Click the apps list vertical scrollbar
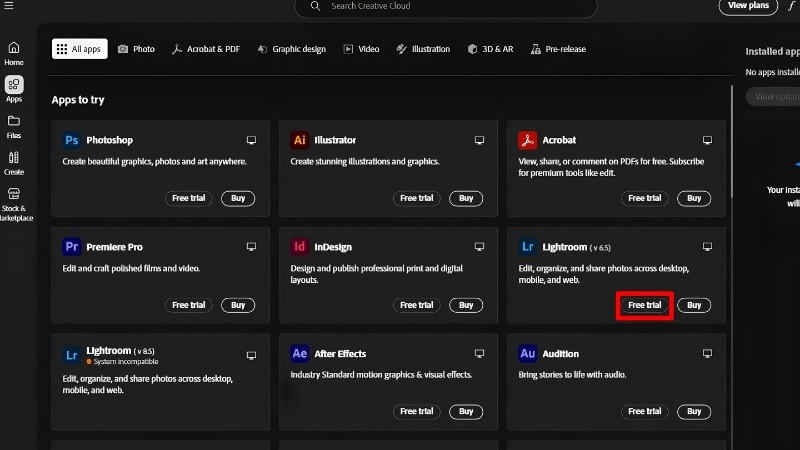The height and width of the screenshot is (450, 800). [732, 141]
